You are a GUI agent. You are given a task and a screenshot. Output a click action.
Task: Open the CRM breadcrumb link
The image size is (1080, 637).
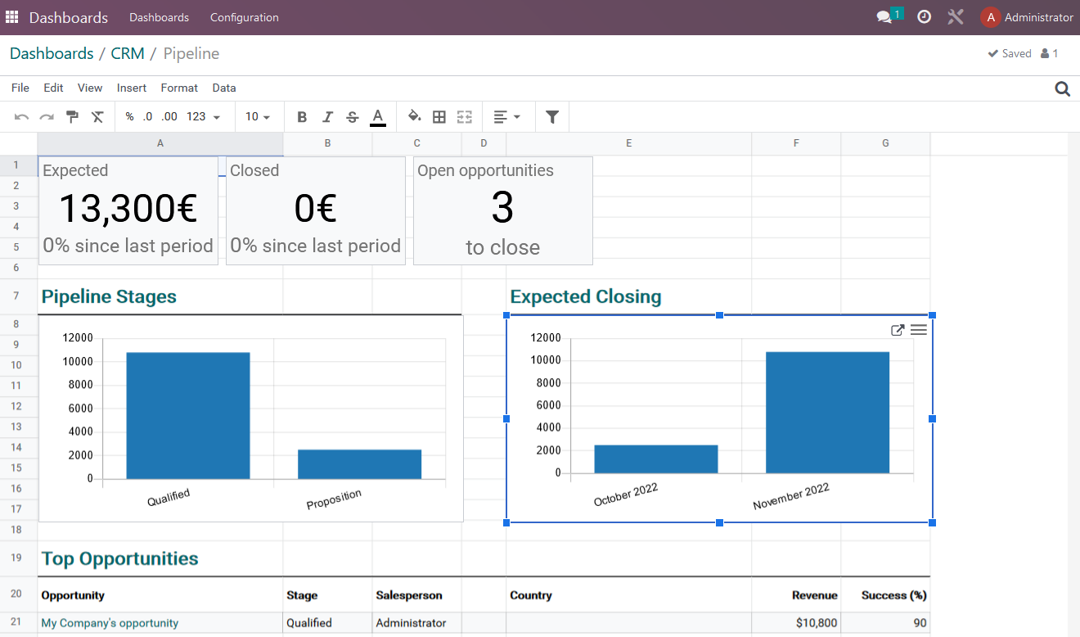point(127,53)
